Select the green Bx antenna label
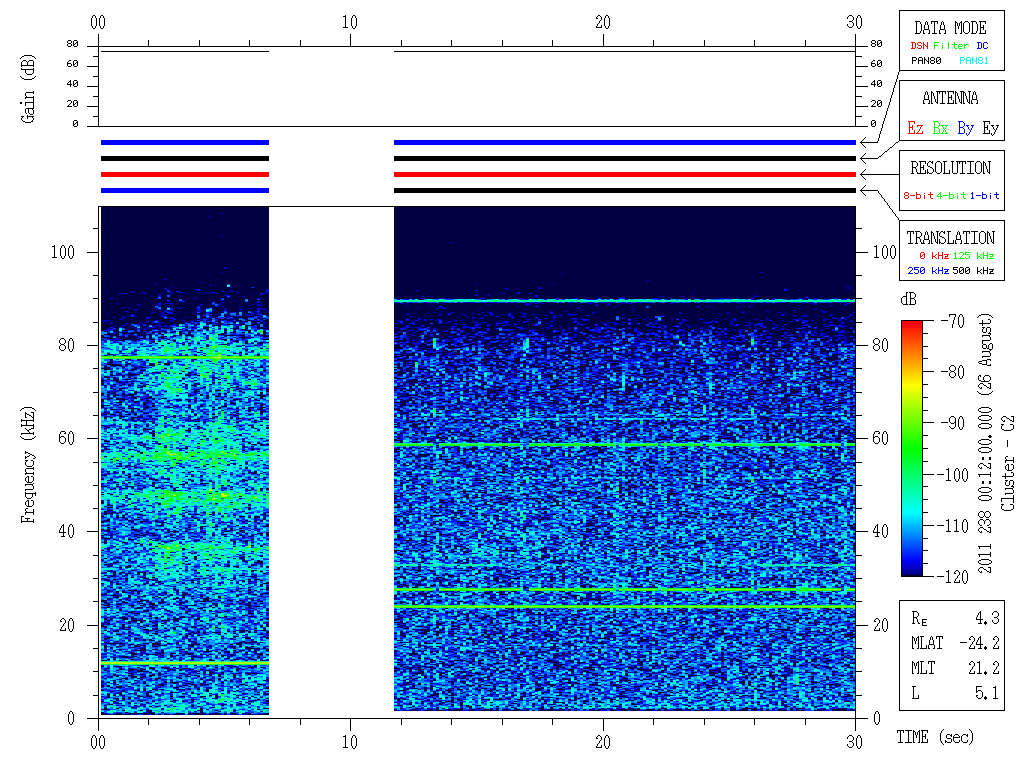Screen dimensions: 1024x768 pyautogui.click(x=940, y=128)
